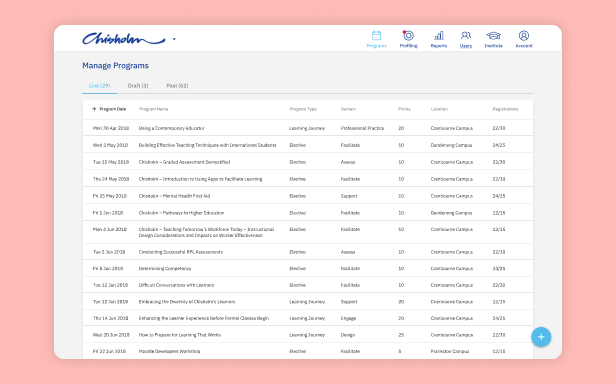Click the date 'Mon 30 Apr 2018'
Screen dimensions: 616x384
click(x=110, y=128)
